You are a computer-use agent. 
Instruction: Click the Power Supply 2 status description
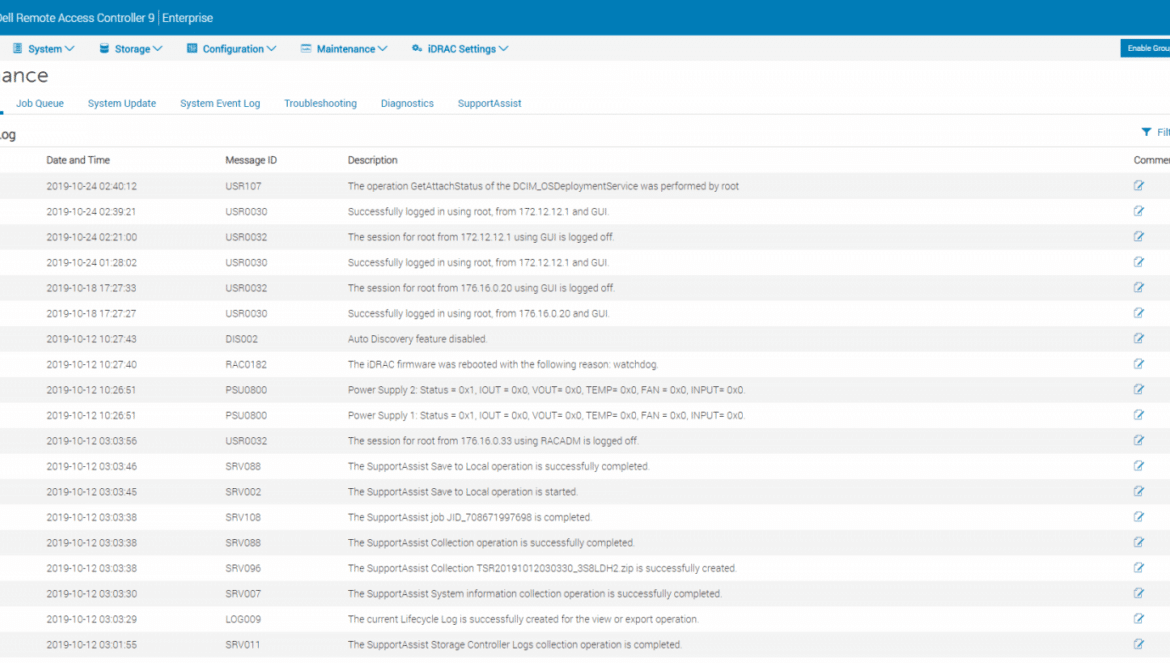546,390
